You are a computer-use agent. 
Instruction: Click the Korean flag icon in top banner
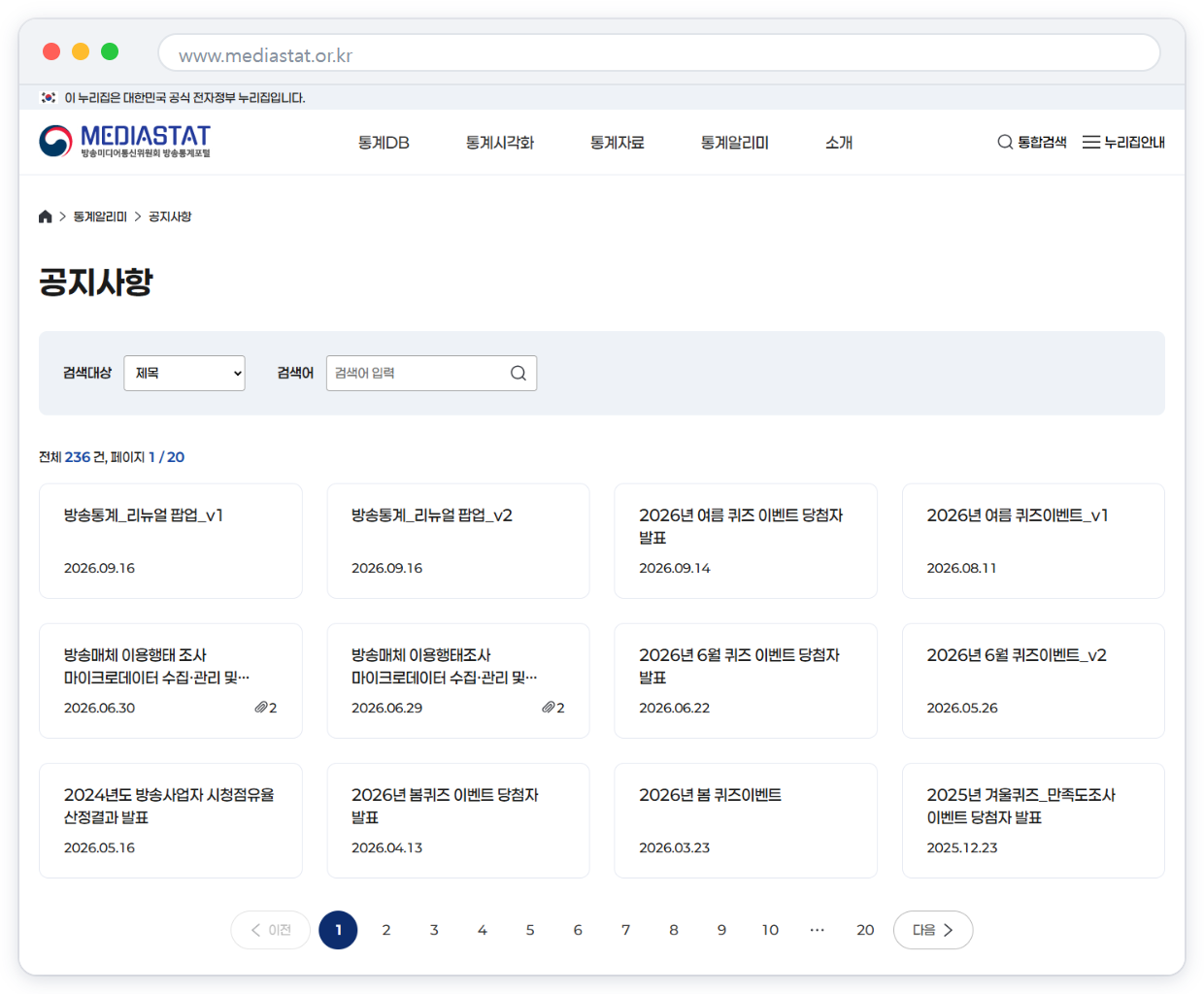point(48,97)
